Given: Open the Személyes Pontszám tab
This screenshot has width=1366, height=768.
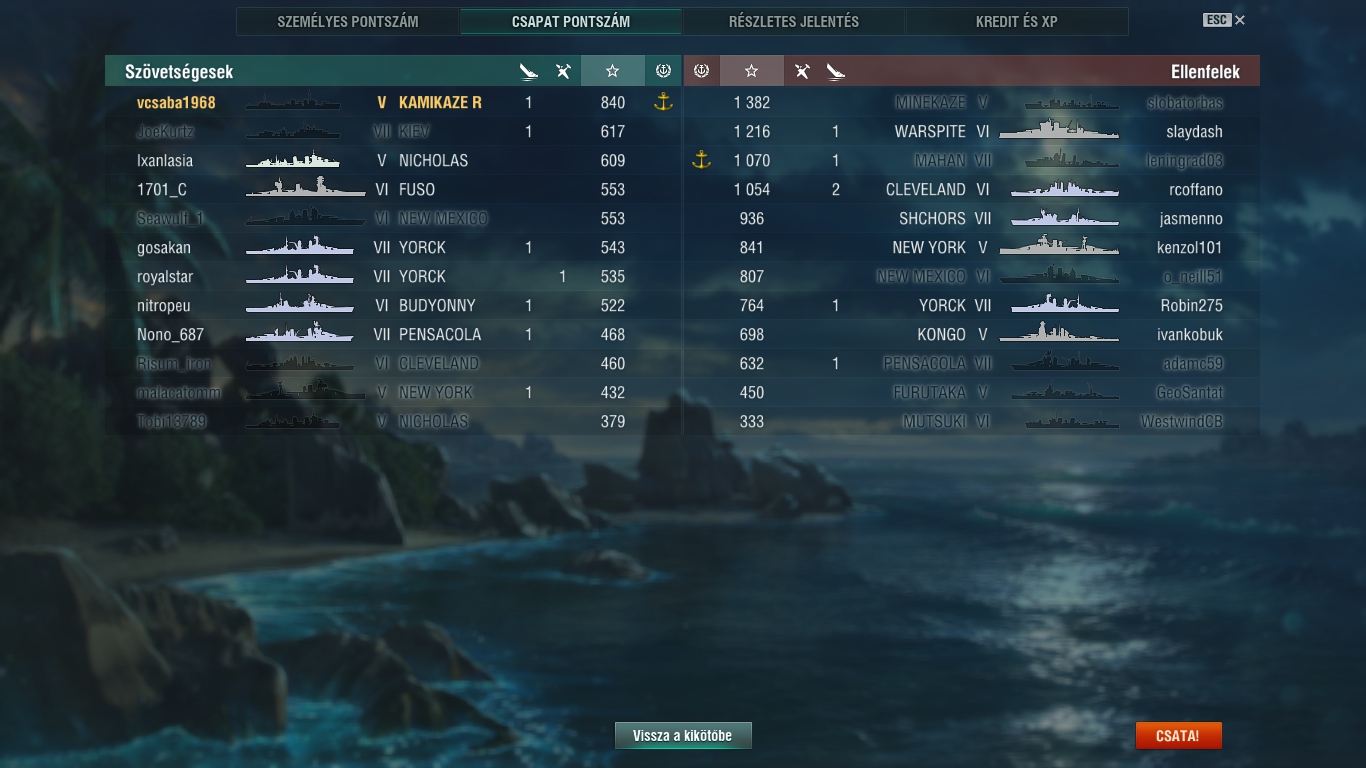Looking at the screenshot, I should [348, 21].
